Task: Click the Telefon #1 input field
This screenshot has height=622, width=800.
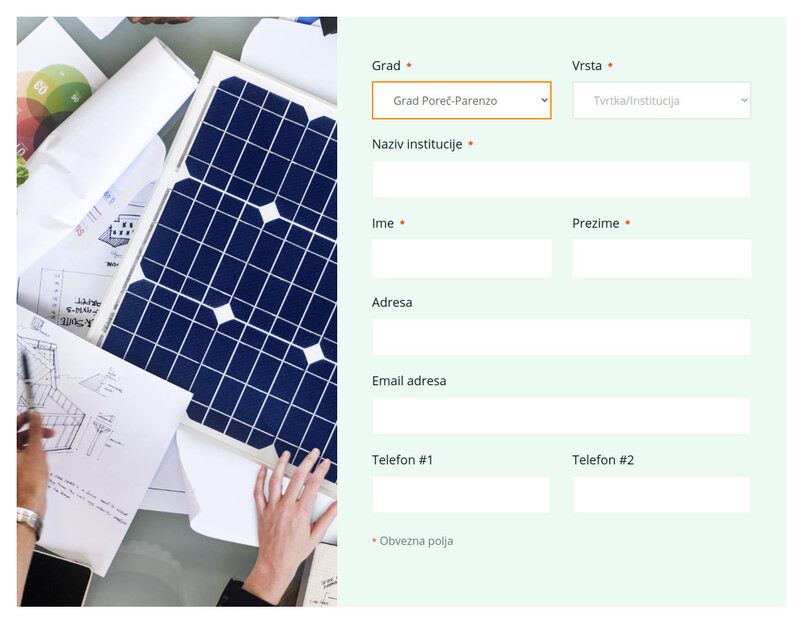Action: pos(461,494)
